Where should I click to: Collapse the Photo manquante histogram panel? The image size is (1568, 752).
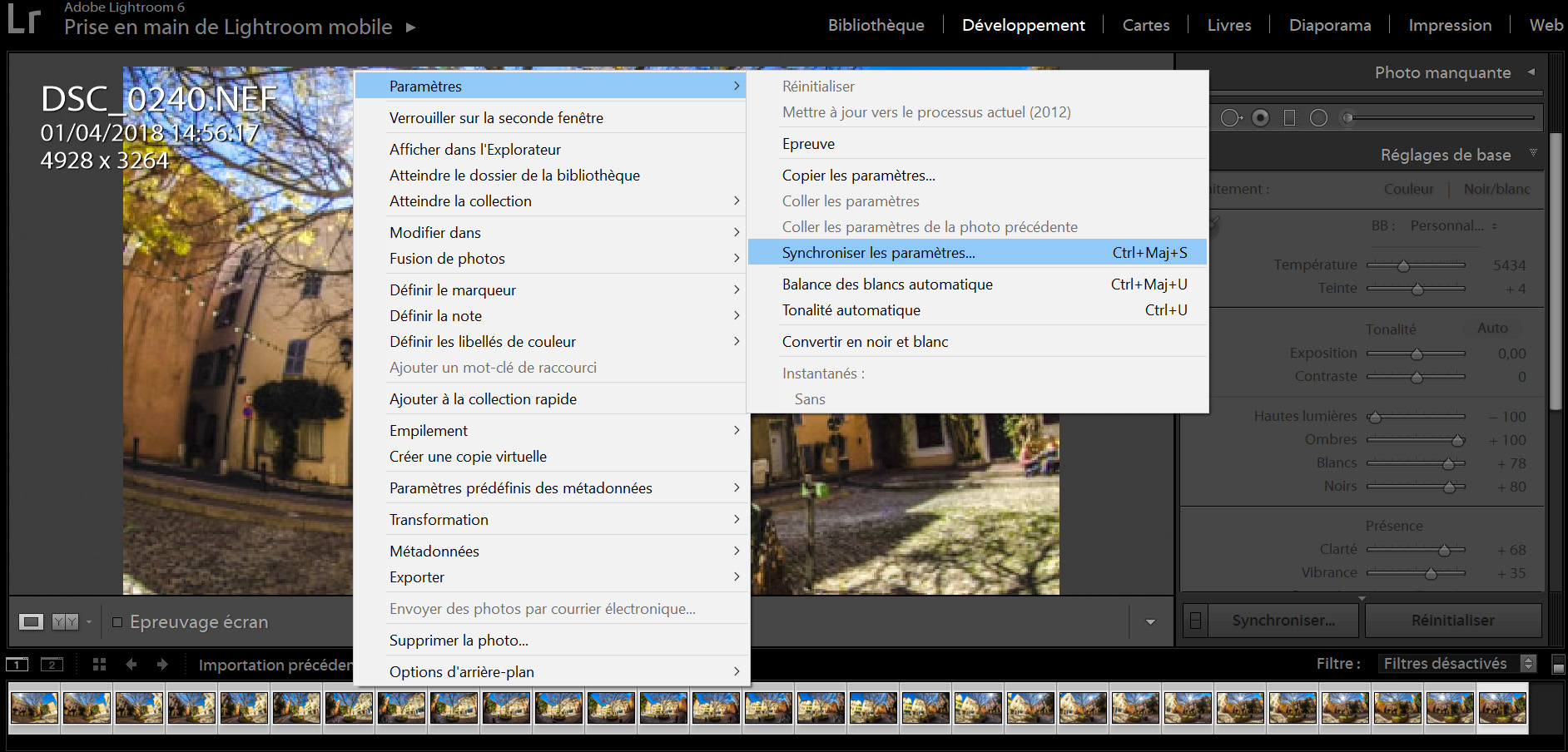click(x=1531, y=72)
